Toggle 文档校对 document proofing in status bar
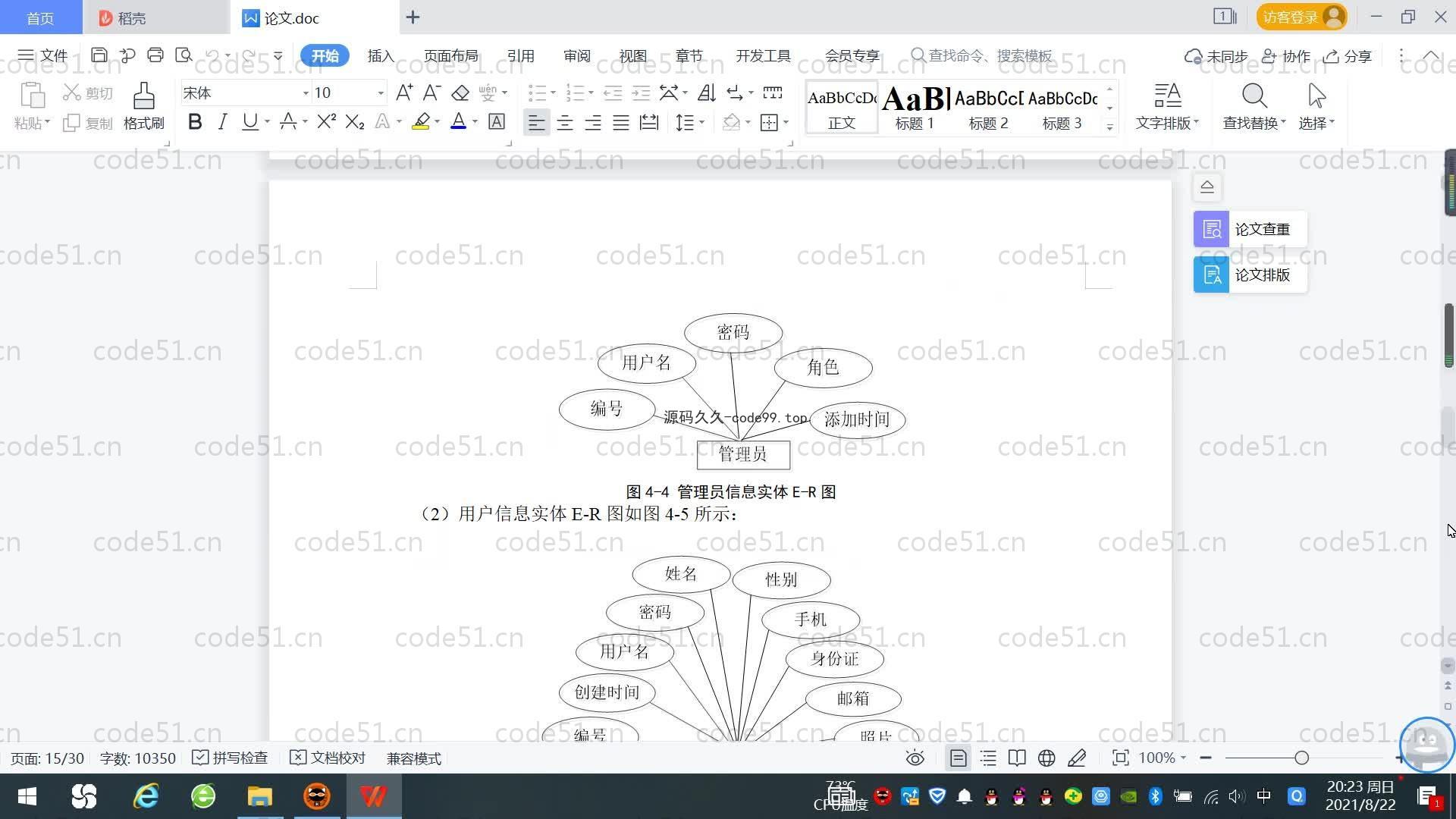This screenshot has width=1456, height=819. pos(328,758)
